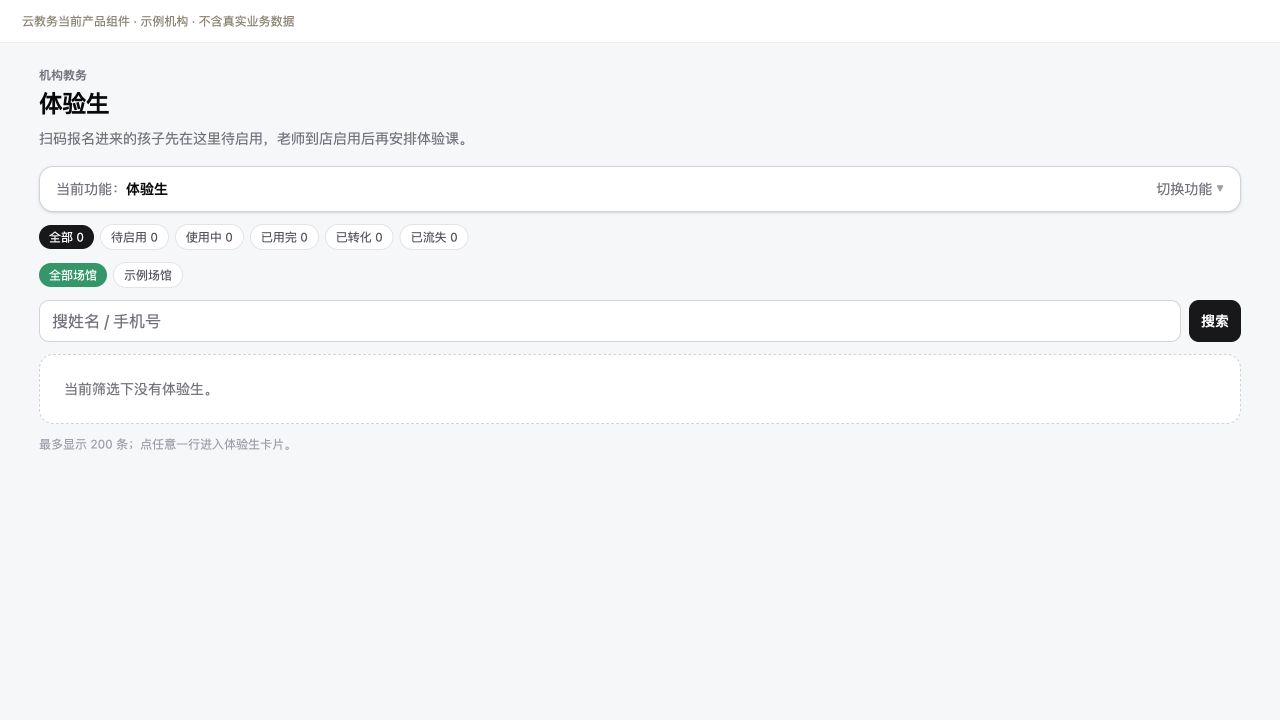The height and width of the screenshot is (720, 1280).
Task: Filter by 待启用 0 status
Action: 134,237
